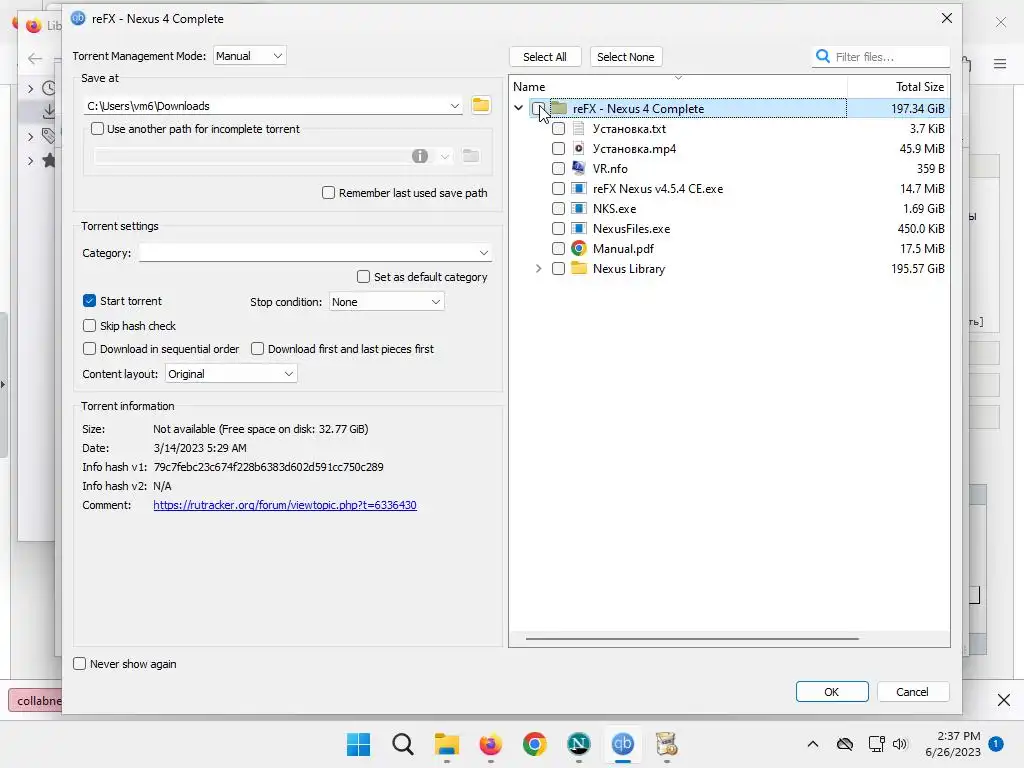
Task: Click Select All button
Action: 545,57
